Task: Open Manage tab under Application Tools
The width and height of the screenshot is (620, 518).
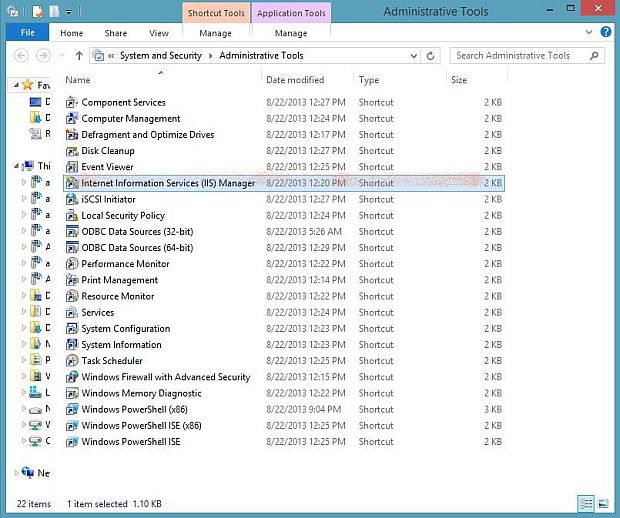Action: click(x=291, y=33)
